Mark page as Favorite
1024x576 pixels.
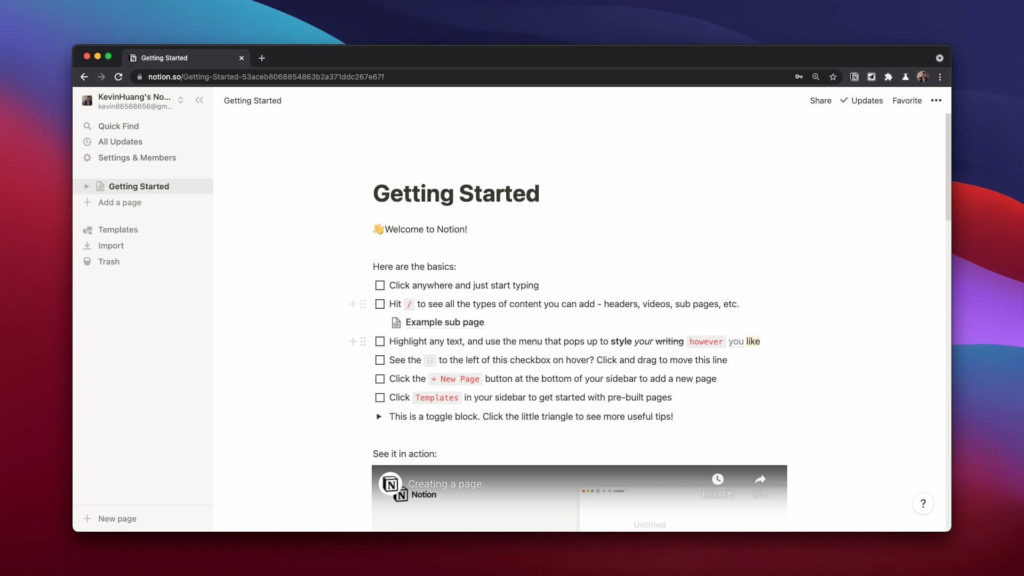click(x=906, y=101)
